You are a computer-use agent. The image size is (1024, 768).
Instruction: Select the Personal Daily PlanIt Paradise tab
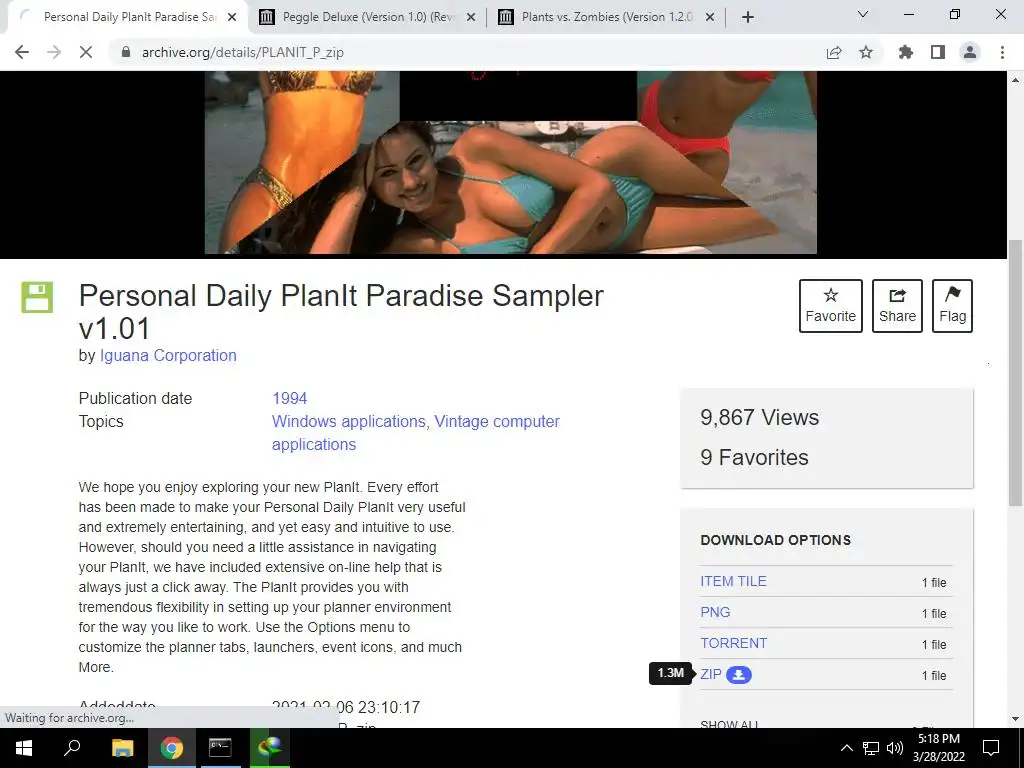click(x=128, y=17)
